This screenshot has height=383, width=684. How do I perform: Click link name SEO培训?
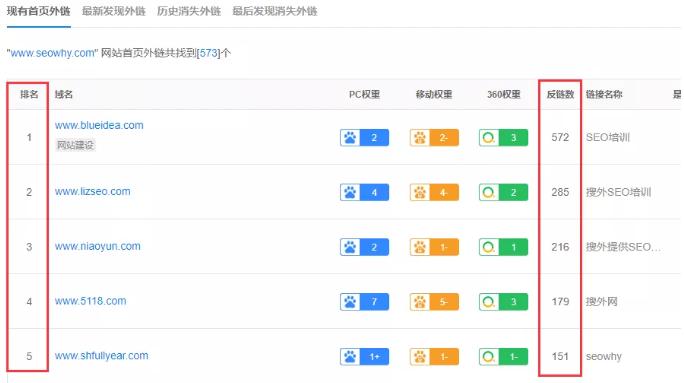(608, 137)
